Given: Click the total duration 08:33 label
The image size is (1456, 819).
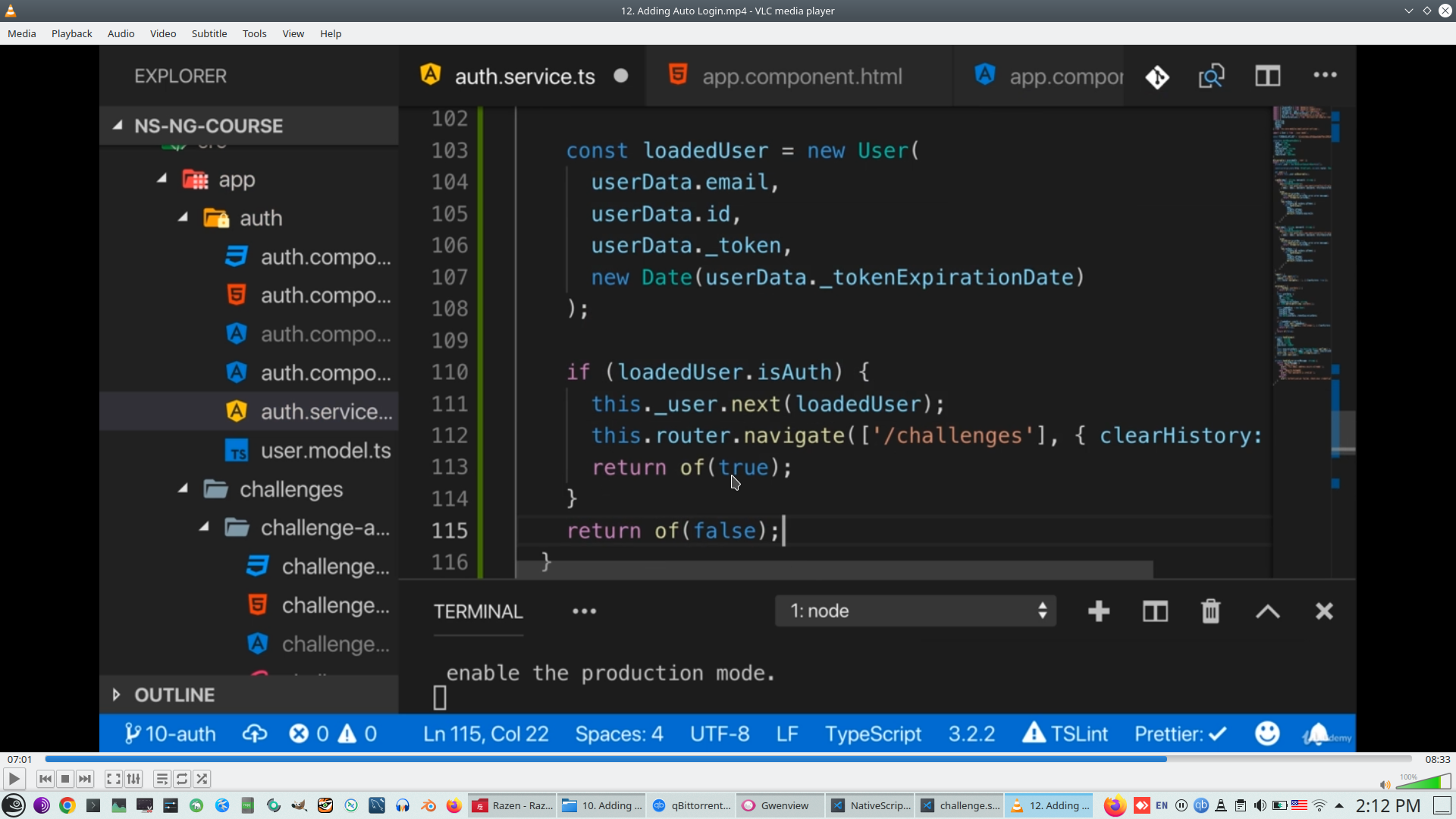Looking at the screenshot, I should pos(1437,759).
